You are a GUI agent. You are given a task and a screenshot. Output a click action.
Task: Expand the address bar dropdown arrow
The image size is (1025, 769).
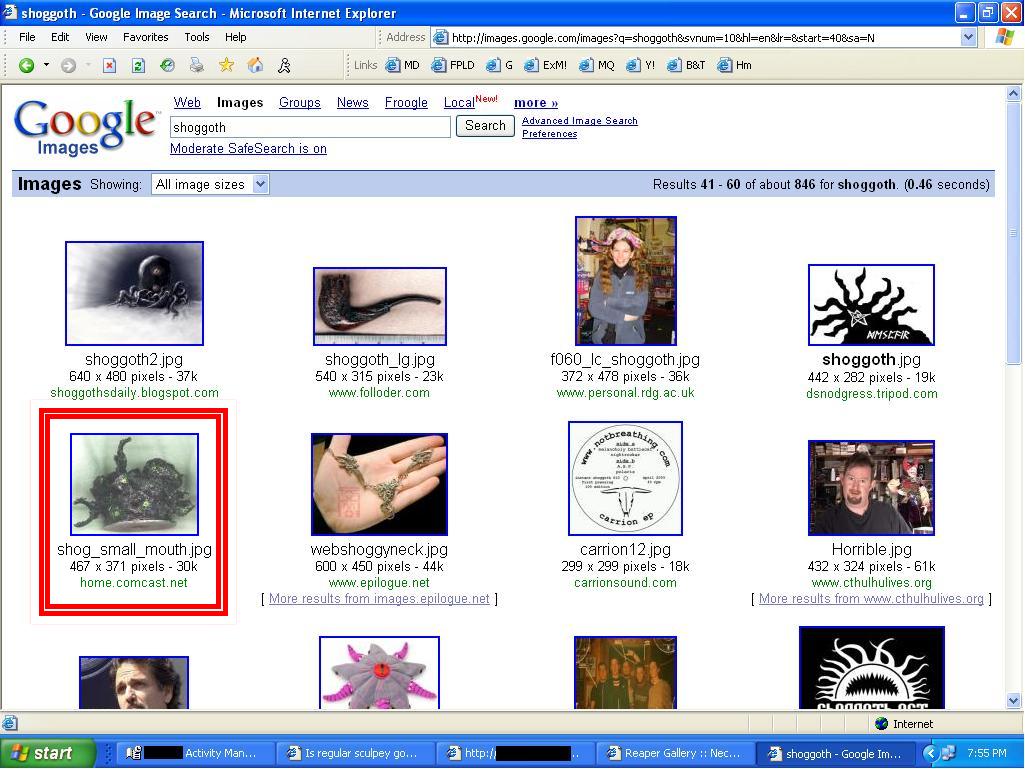969,38
